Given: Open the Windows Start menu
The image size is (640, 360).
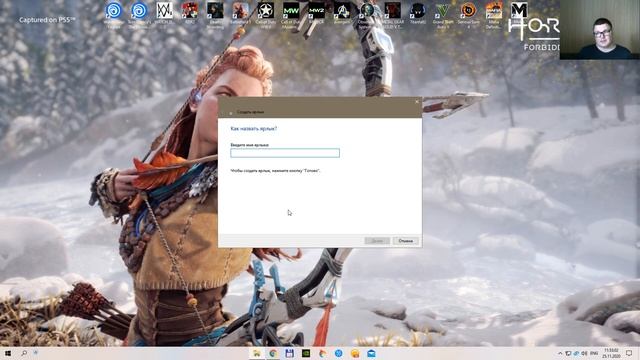Looking at the screenshot, I should click(8, 353).
